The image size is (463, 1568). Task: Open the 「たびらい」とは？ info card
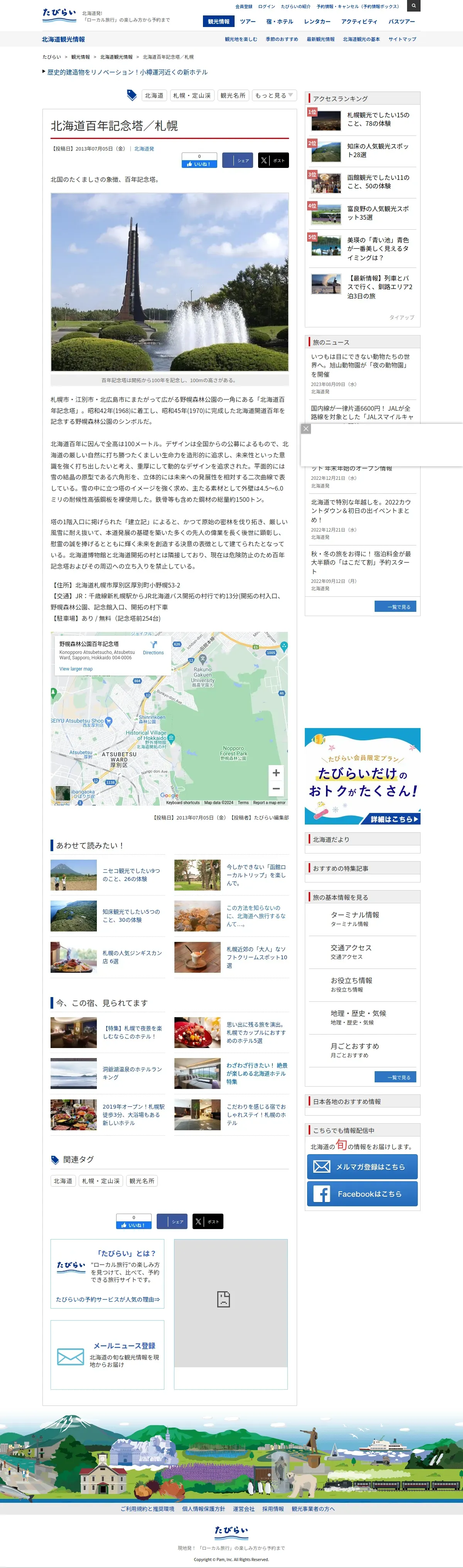(x=108, y=1274)
